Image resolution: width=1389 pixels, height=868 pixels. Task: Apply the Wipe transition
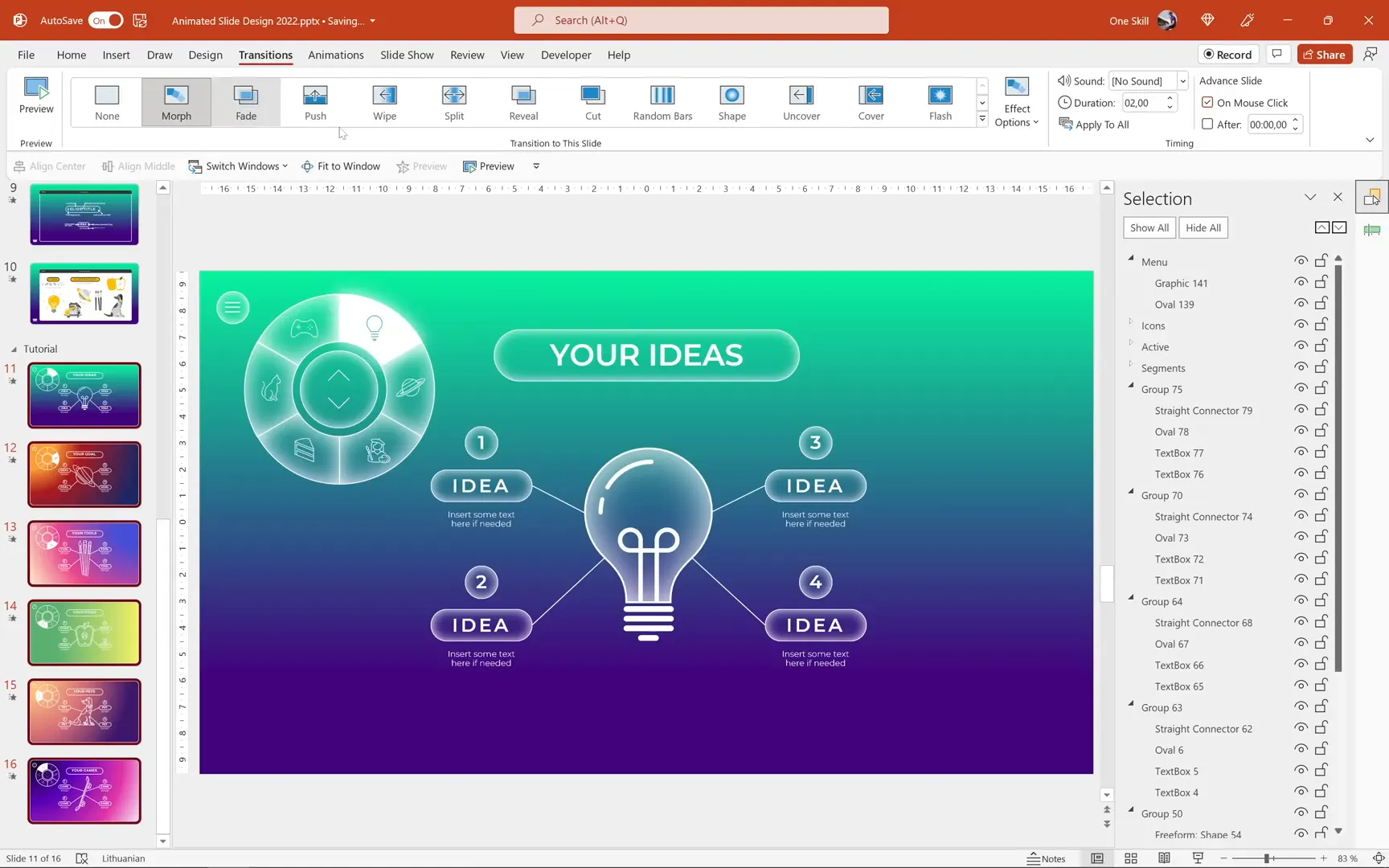tap(384, 102)
